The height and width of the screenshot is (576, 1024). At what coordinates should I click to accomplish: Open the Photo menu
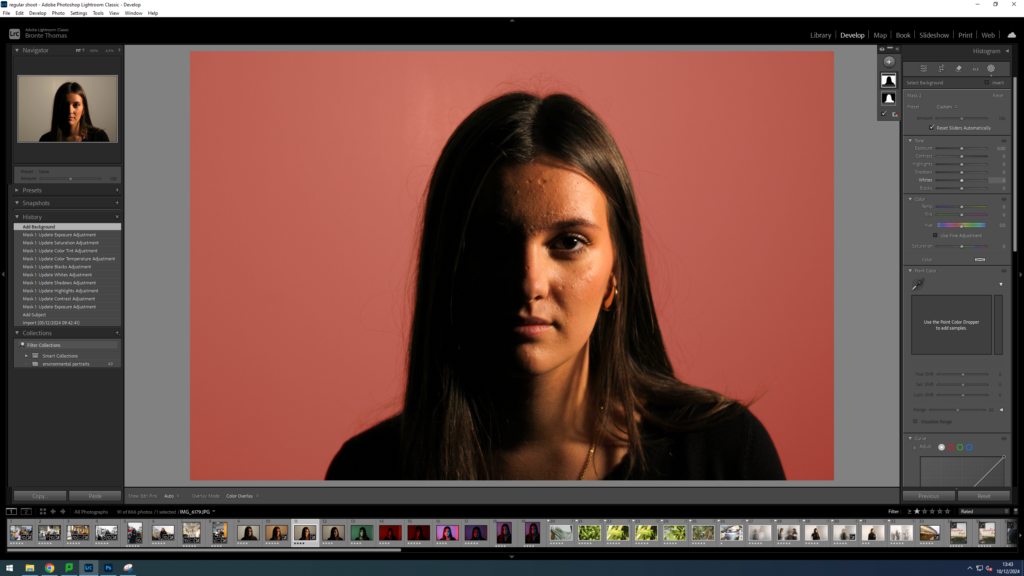point(58,13)
